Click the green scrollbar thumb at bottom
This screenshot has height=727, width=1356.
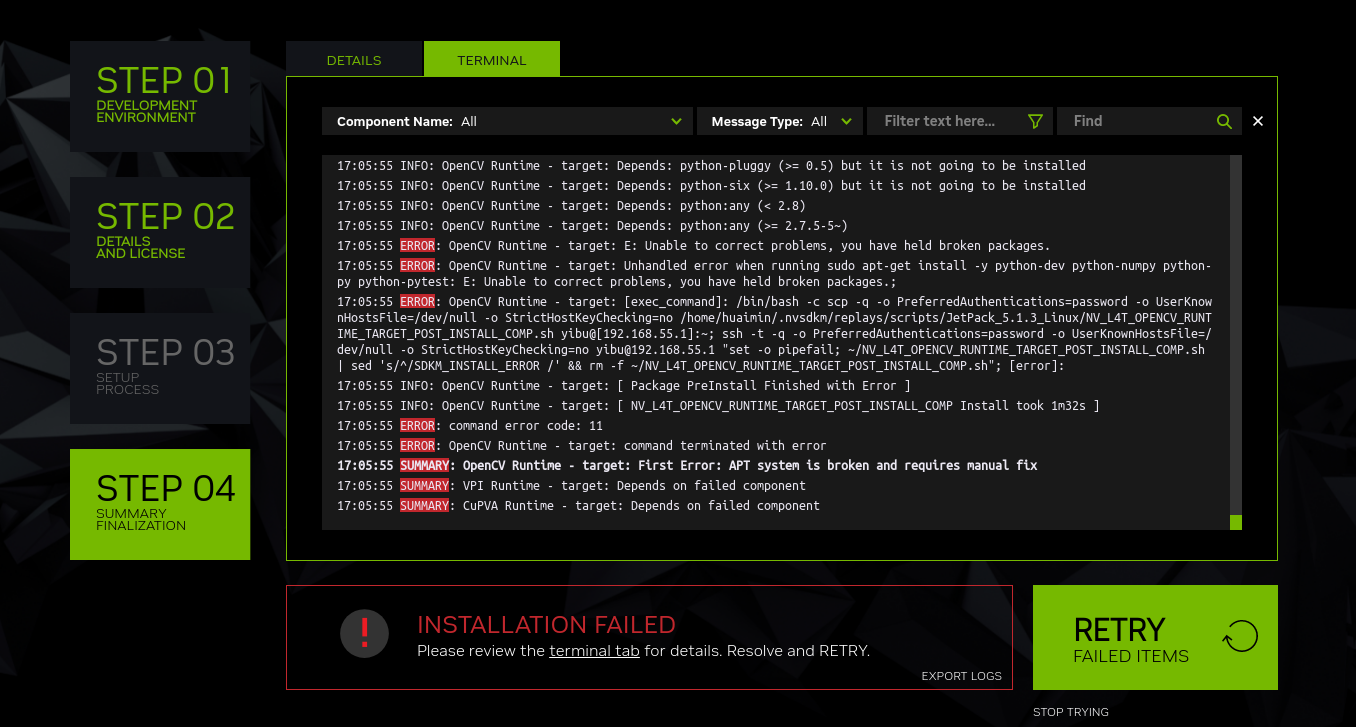pos(1236,522)
